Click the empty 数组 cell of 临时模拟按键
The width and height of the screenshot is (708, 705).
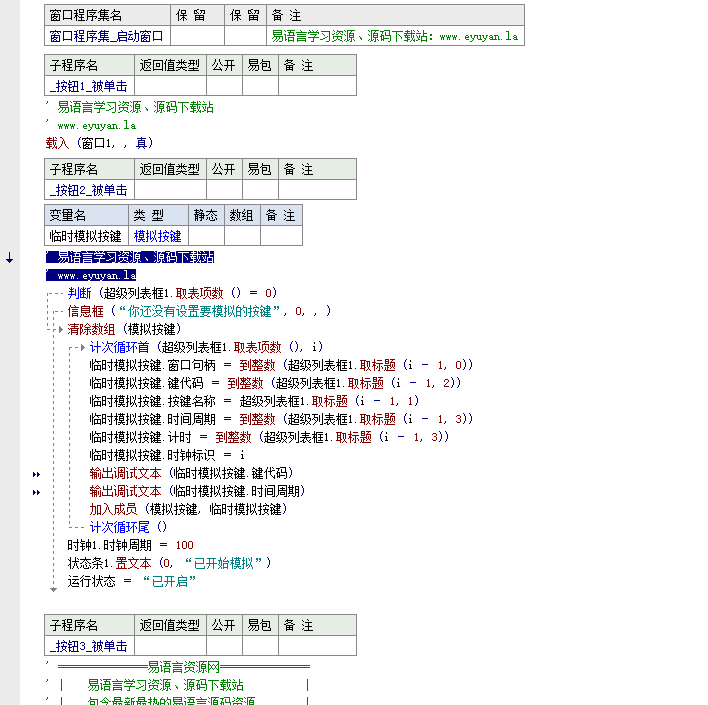(242, 236)
